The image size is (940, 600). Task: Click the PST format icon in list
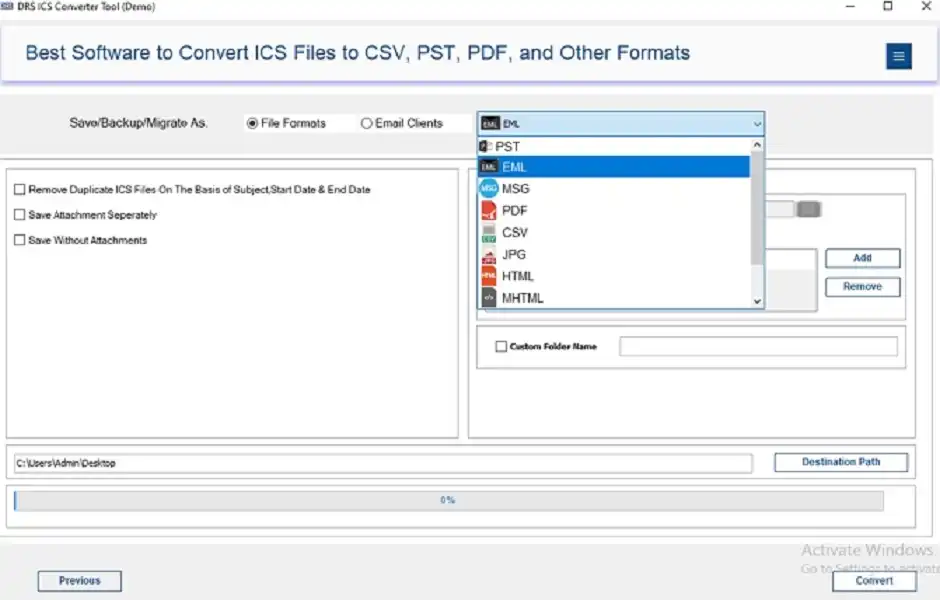point(486,146)
